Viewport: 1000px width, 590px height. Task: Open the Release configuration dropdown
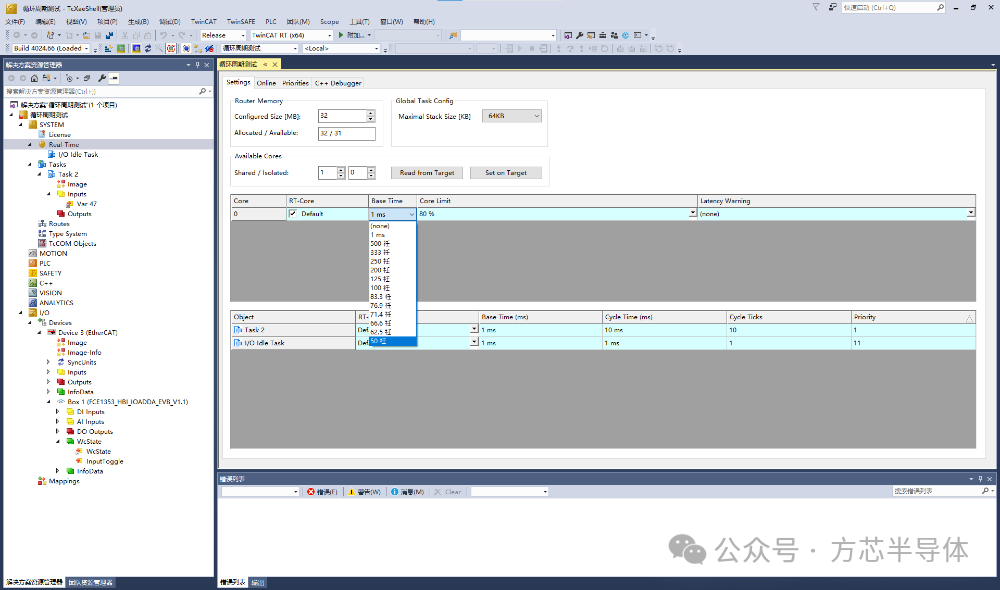(242, 36)
